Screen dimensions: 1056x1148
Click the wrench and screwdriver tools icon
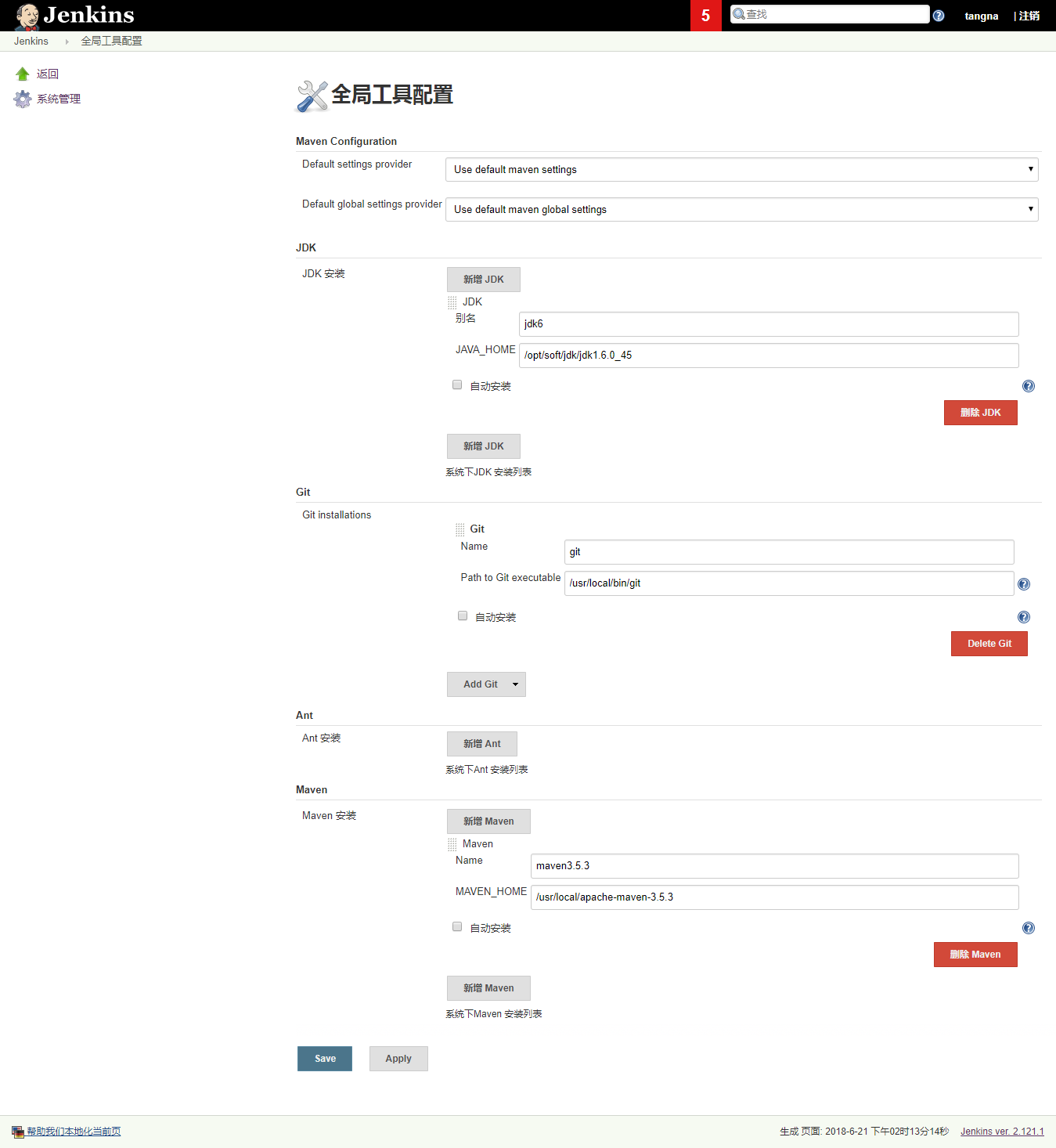(x=312, y=96)
